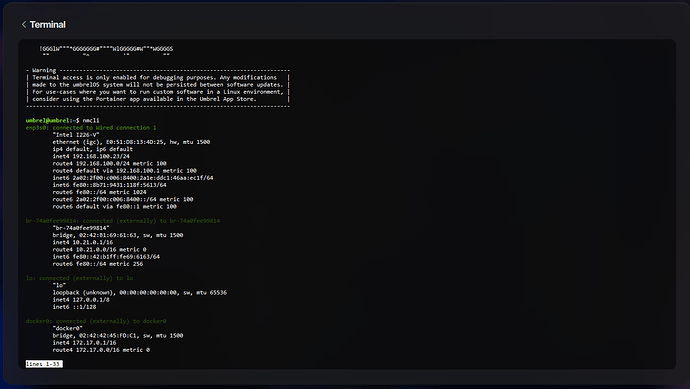Viewport: 690px width, 389px height.
Task: Click the Warning box header line
Action: 158,70
